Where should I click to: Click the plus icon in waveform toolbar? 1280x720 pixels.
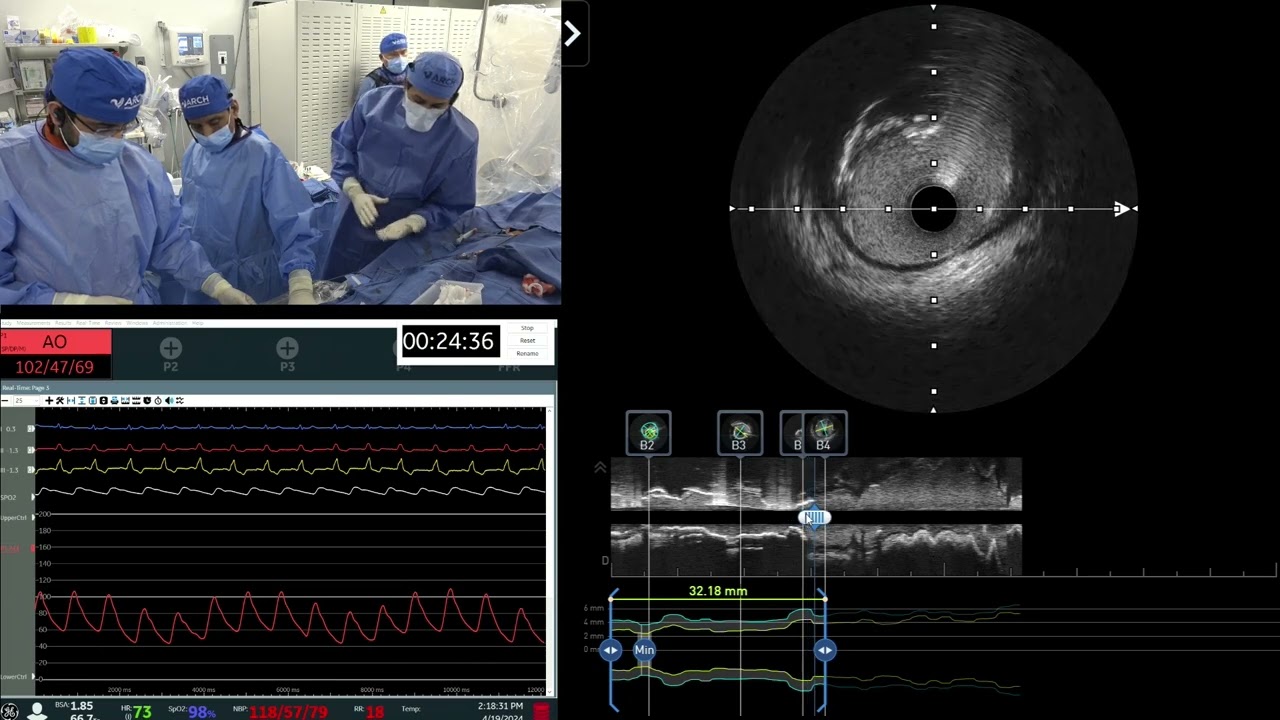click(x=50, y=400)
